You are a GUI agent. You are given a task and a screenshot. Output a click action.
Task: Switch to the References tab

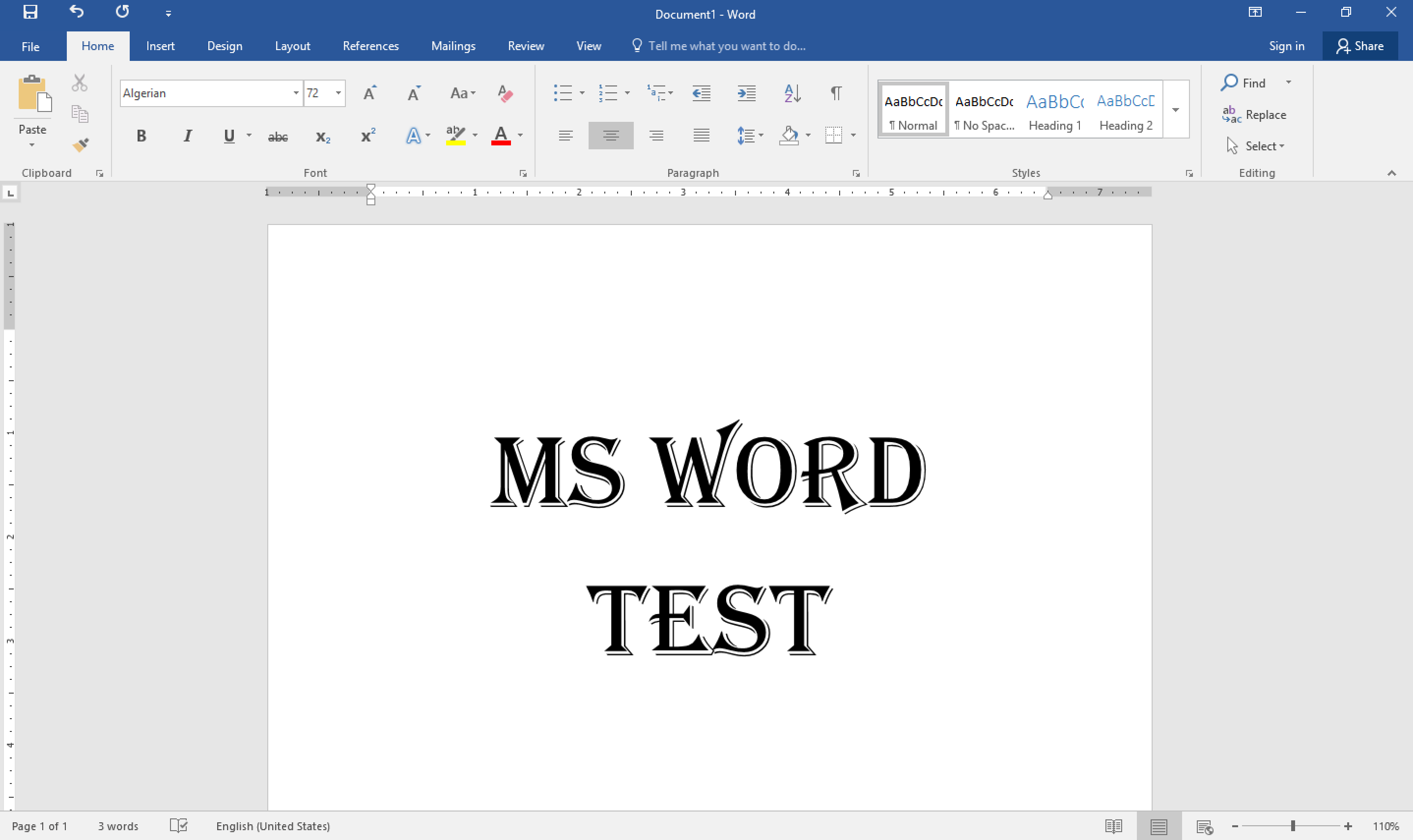[371, 46]
